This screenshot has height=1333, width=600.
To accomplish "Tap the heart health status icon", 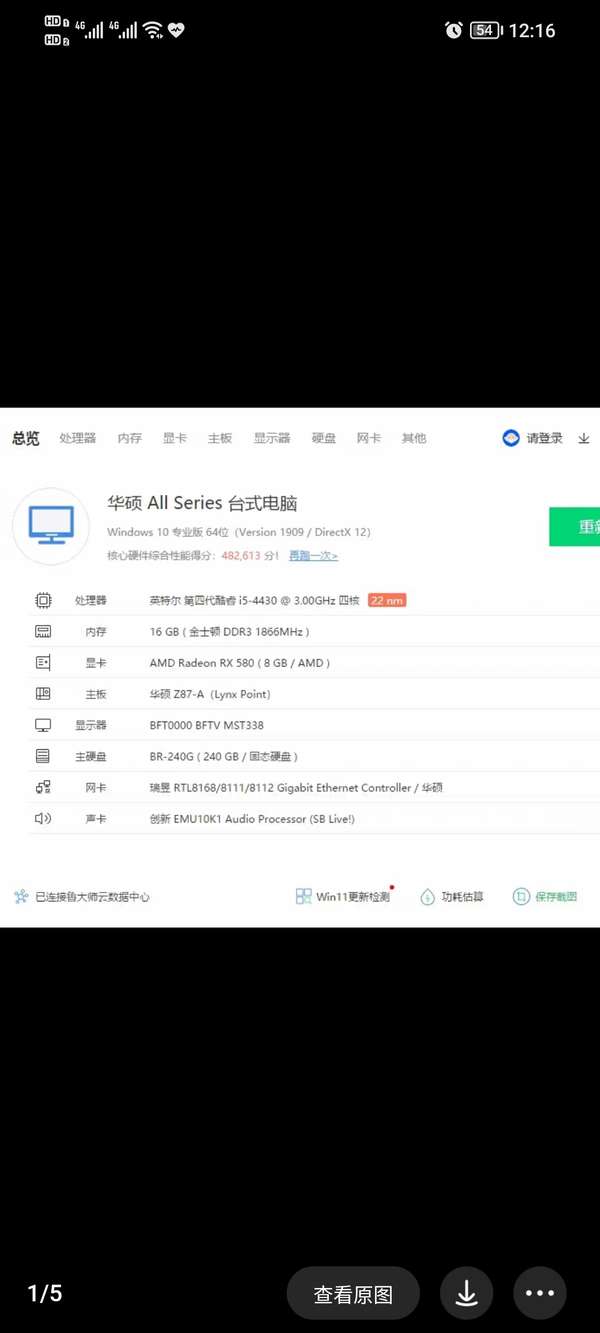I will pyautogui.click(x=176, y=30).
